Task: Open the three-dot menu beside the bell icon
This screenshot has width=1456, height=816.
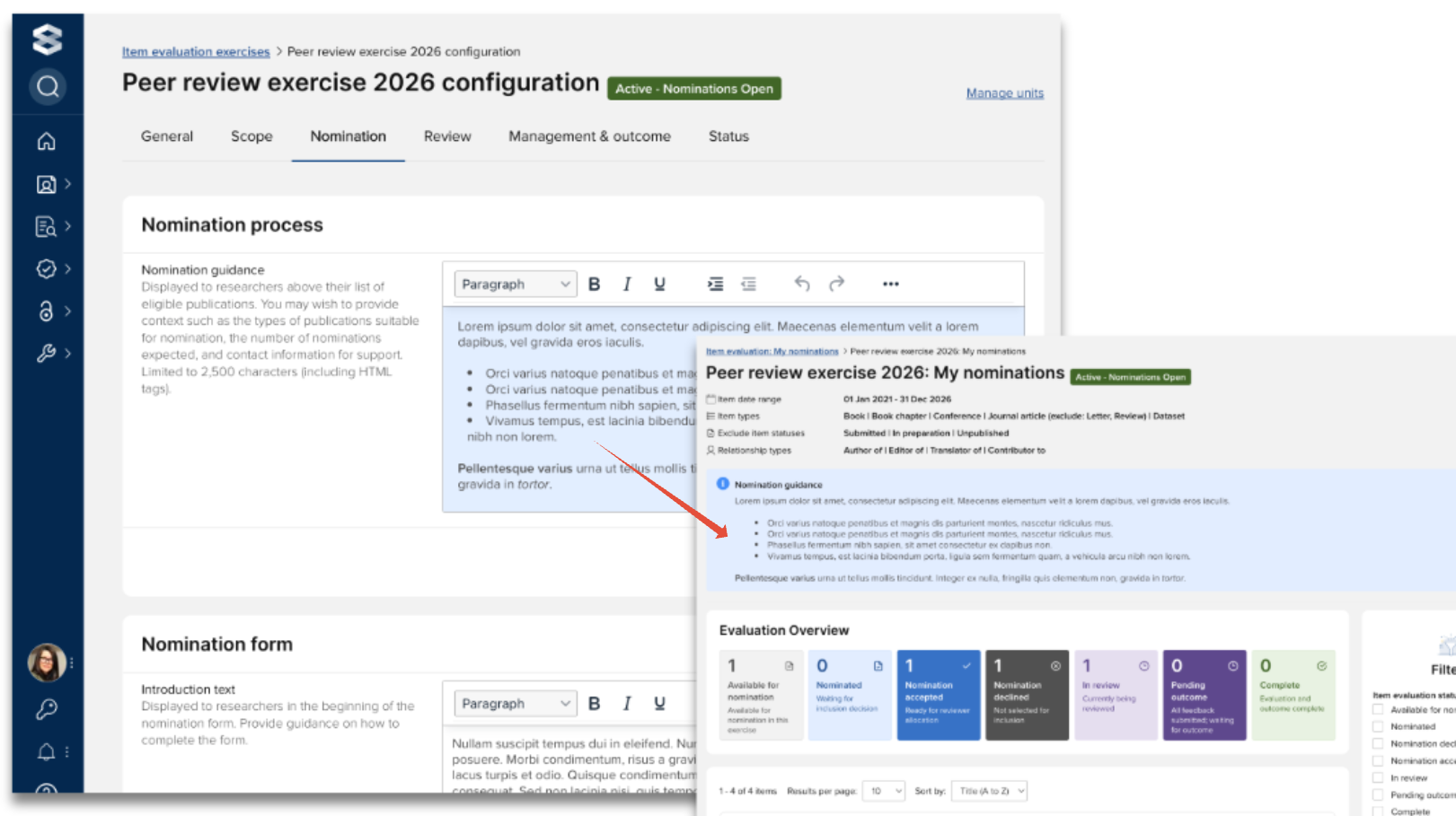Action: coord(67,752)
